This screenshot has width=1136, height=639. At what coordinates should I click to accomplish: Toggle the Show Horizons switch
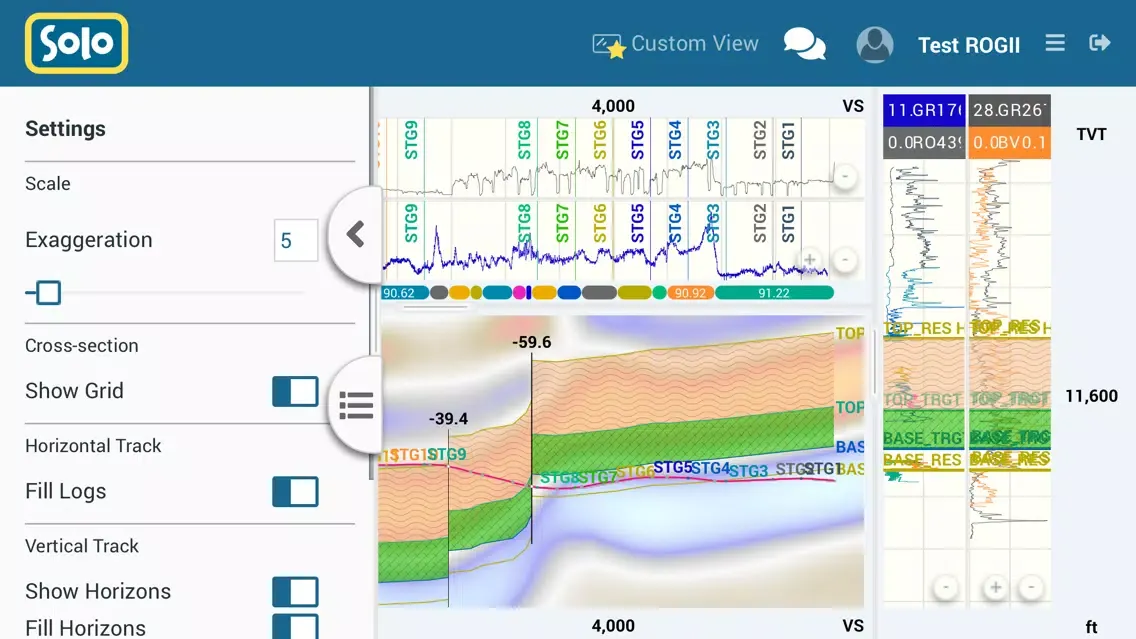296,592
